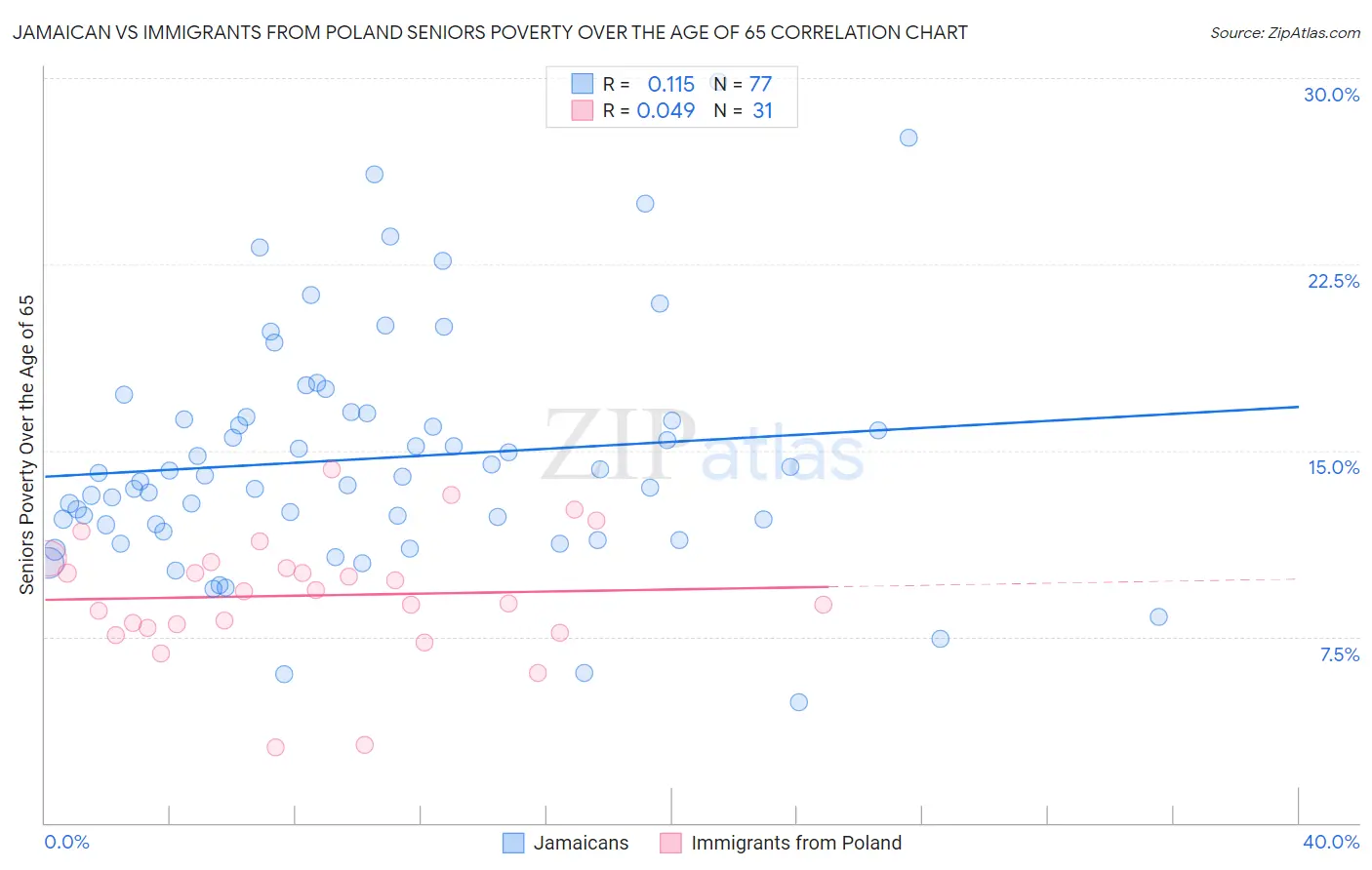The height and width of the screenshot is (870, 1372).
Task: Click the pink point at the solid trend line end
Action: coord(823,605)
